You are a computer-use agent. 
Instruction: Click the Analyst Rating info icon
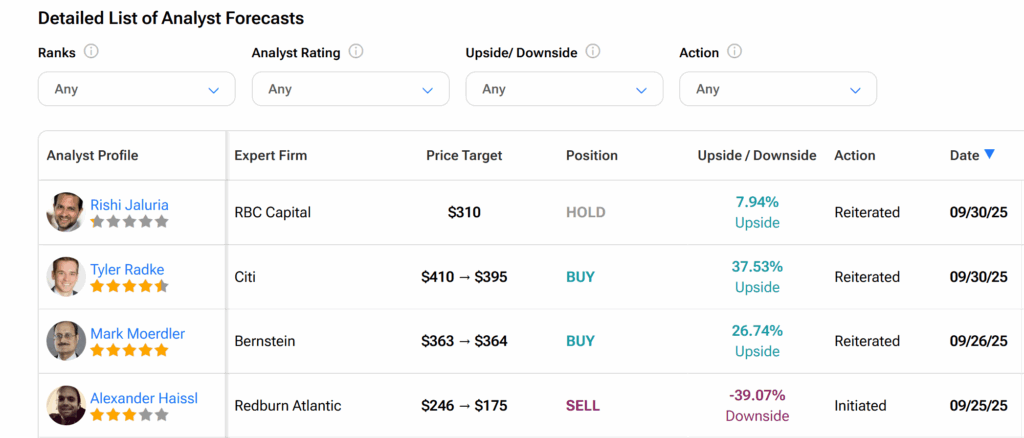tap(356, 52)
